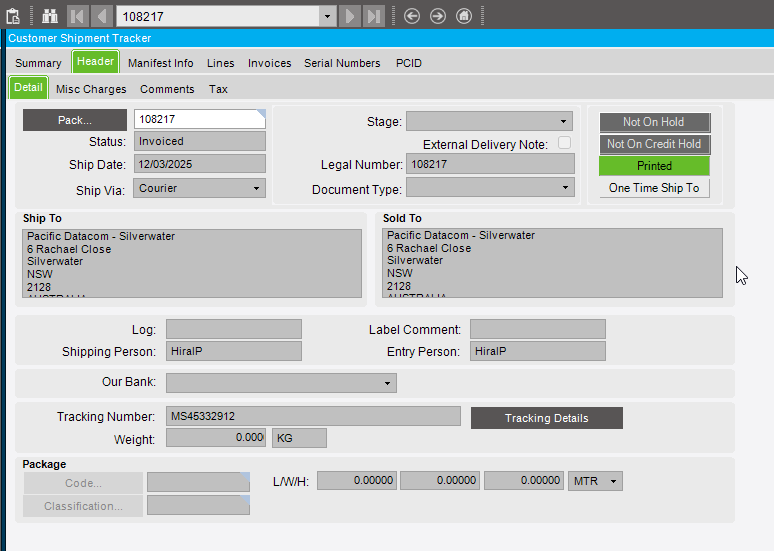Click the Label Comment field
The height and width of the screenshot is (551, 774).
[x=538, y=329]
